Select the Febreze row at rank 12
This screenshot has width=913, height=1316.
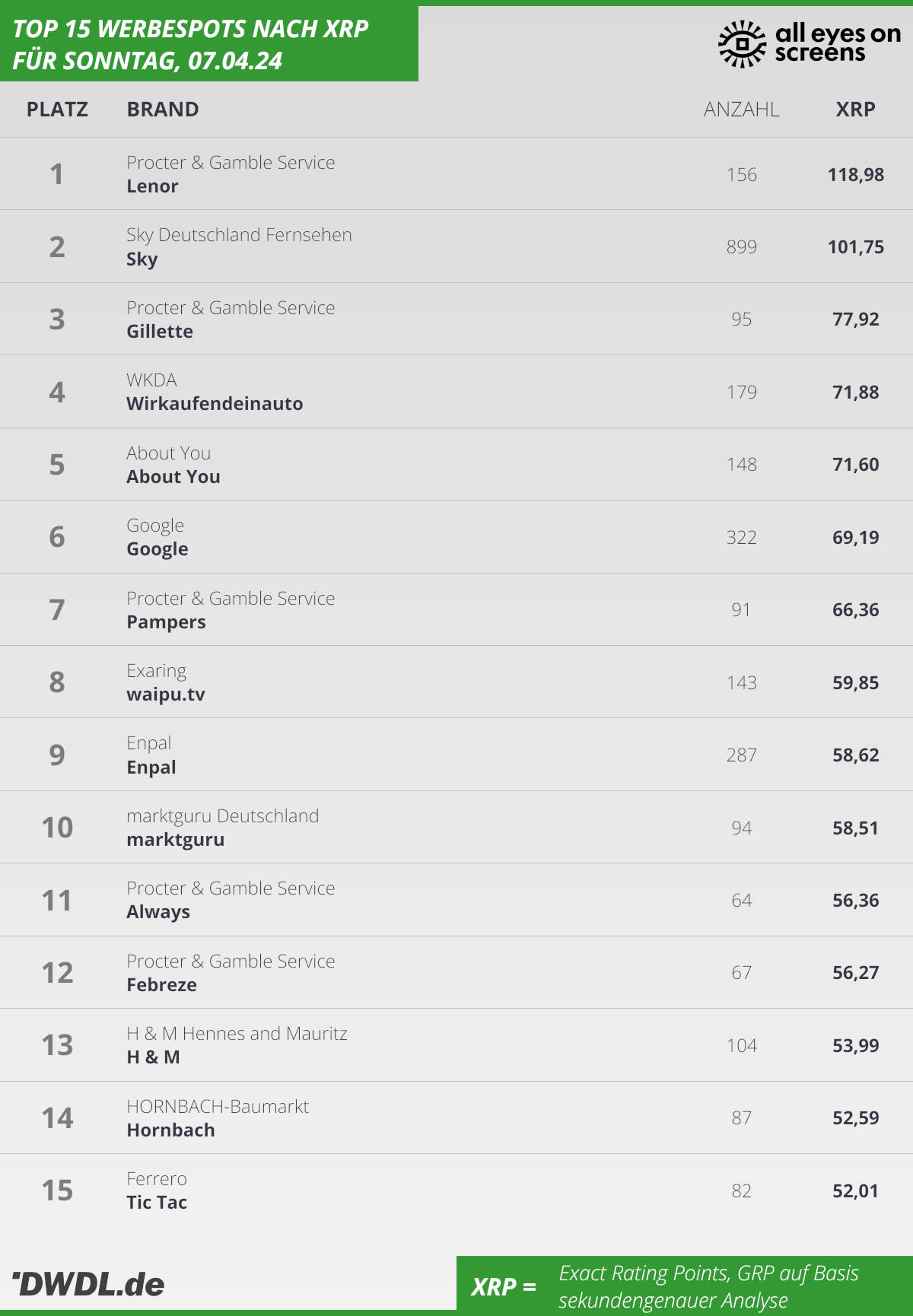[x=456, y=972]
